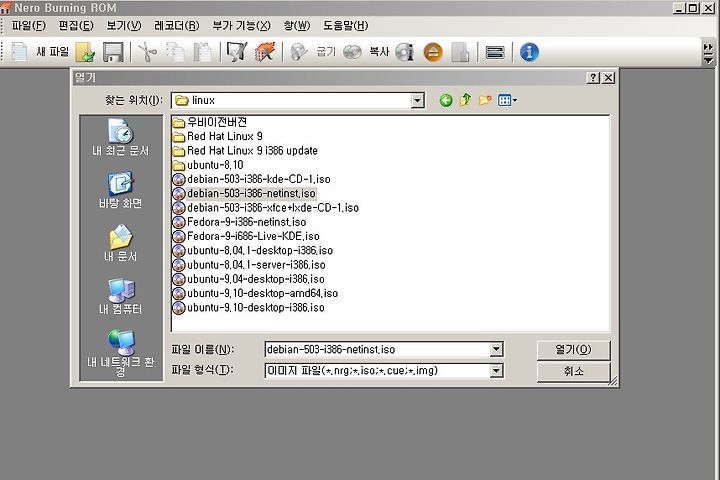Select the Red Hat Linux 9 folder
720x480 pixels.
coord(218,136)
